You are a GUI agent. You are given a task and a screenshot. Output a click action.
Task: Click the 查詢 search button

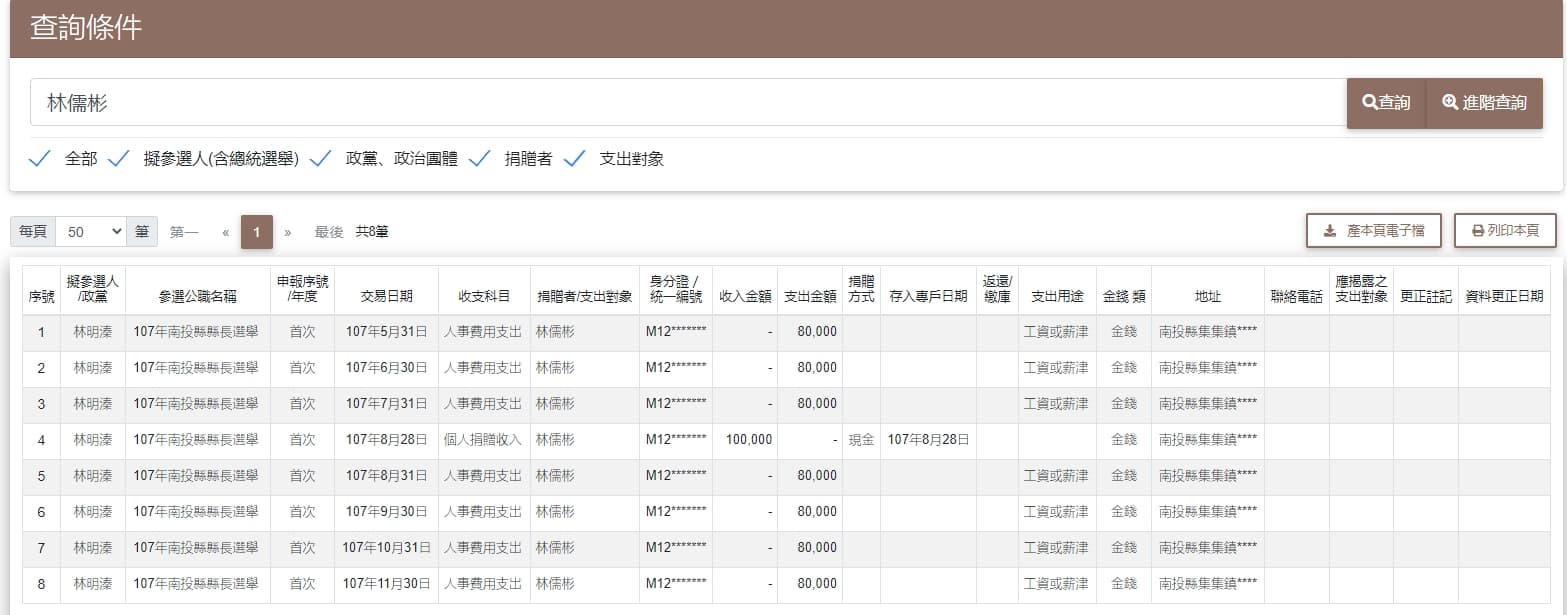point(1386,103)
